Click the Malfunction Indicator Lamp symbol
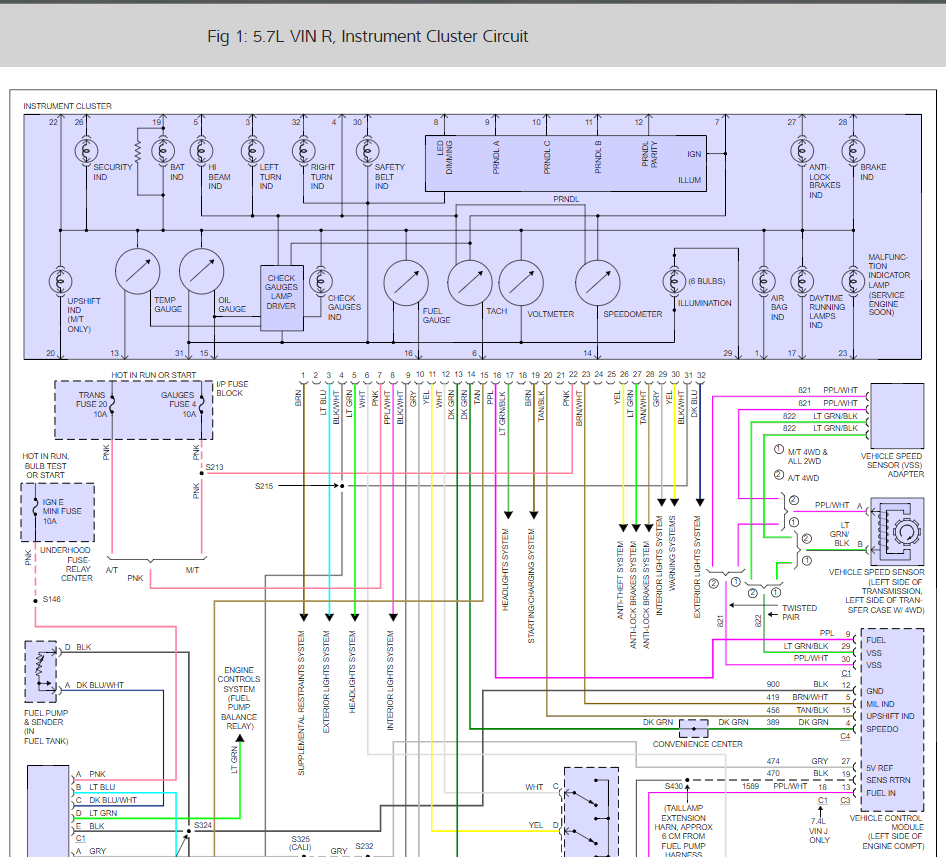Viewport: 946px width, 867px height. point(851,279)
